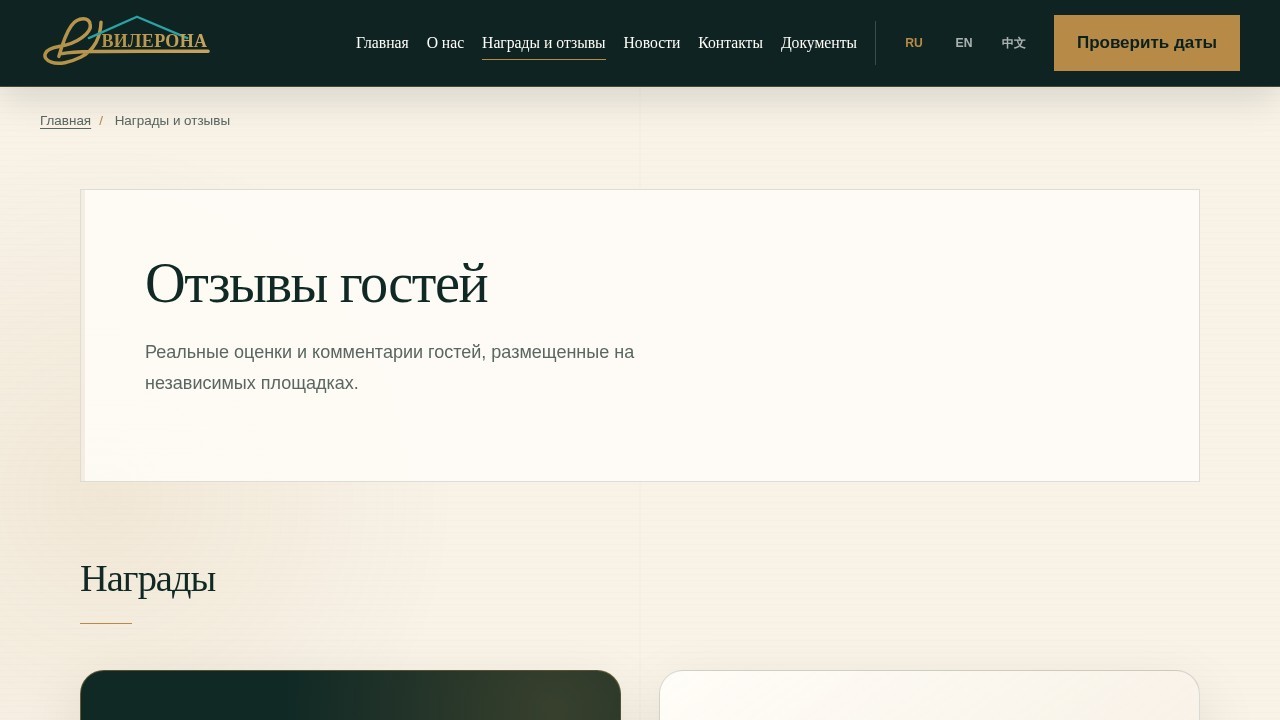Image resolution: width=1280 pixels, height=720 pixels.
Task: Switch language to Chinese 中文
Action: pos(1014,43)
